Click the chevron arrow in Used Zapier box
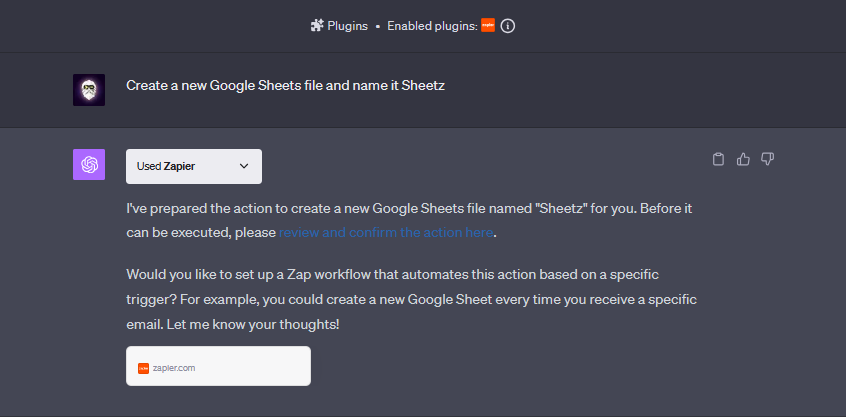 [244, 166]
